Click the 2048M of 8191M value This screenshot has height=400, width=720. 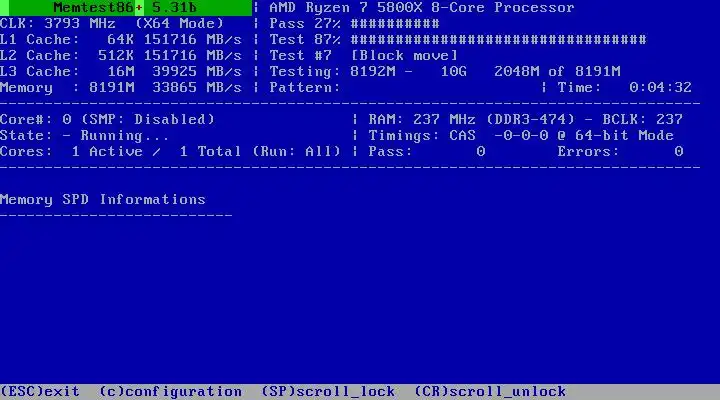[x=557, y=72]
